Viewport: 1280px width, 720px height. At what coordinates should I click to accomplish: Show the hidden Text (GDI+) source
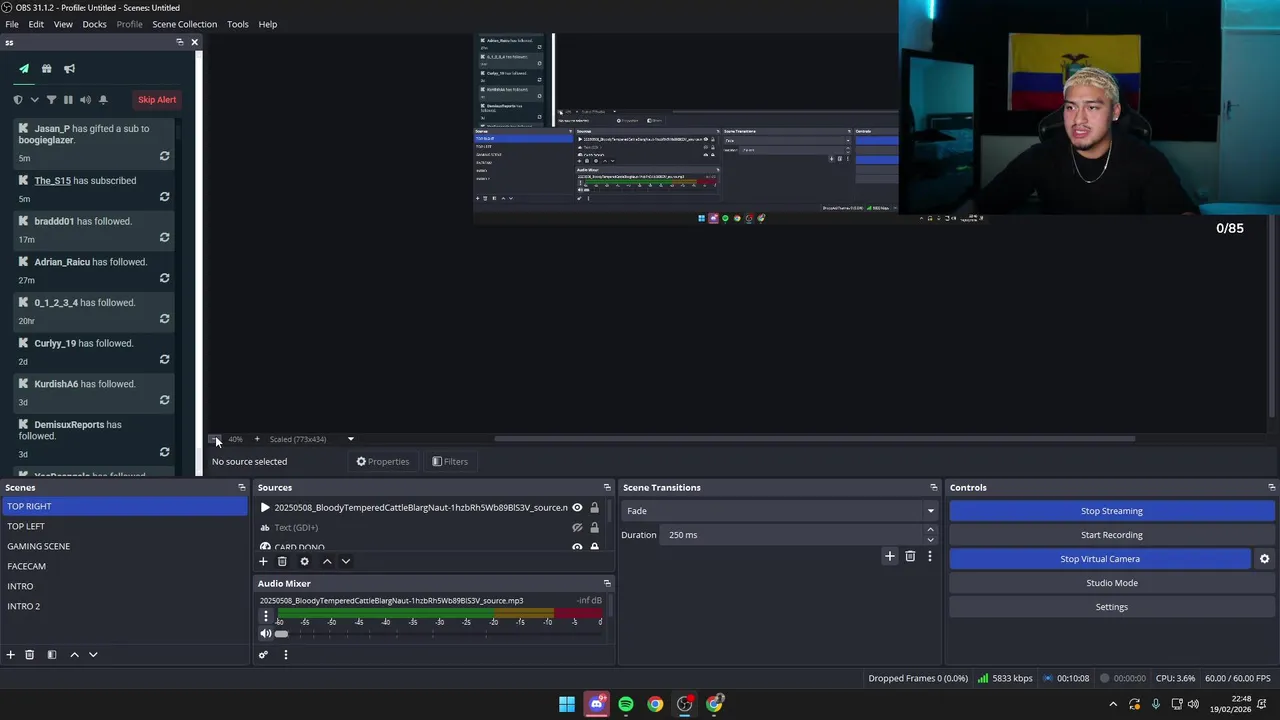pos(577,528)
